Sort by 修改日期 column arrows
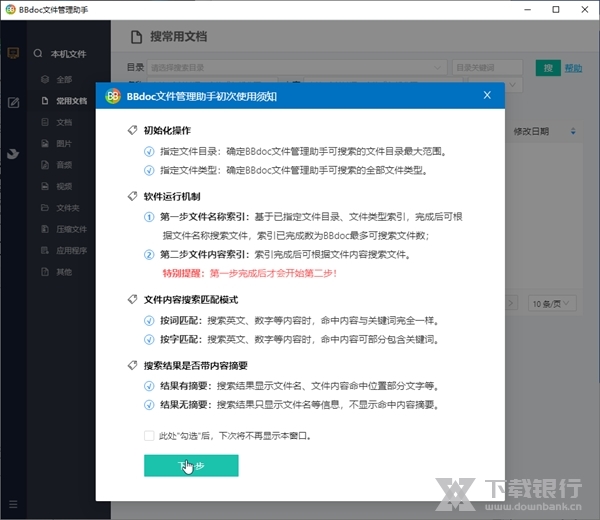The image size is (600, 520). 573,132
